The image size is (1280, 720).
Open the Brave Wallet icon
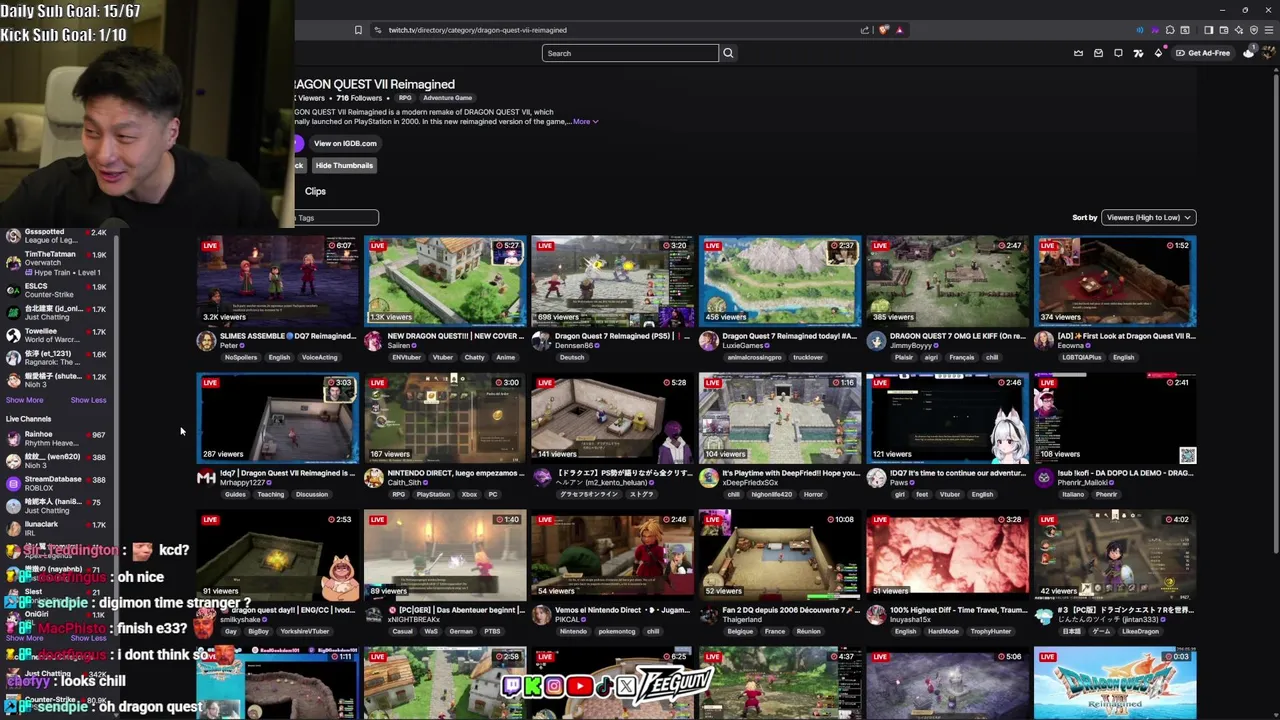point(1223,30)
